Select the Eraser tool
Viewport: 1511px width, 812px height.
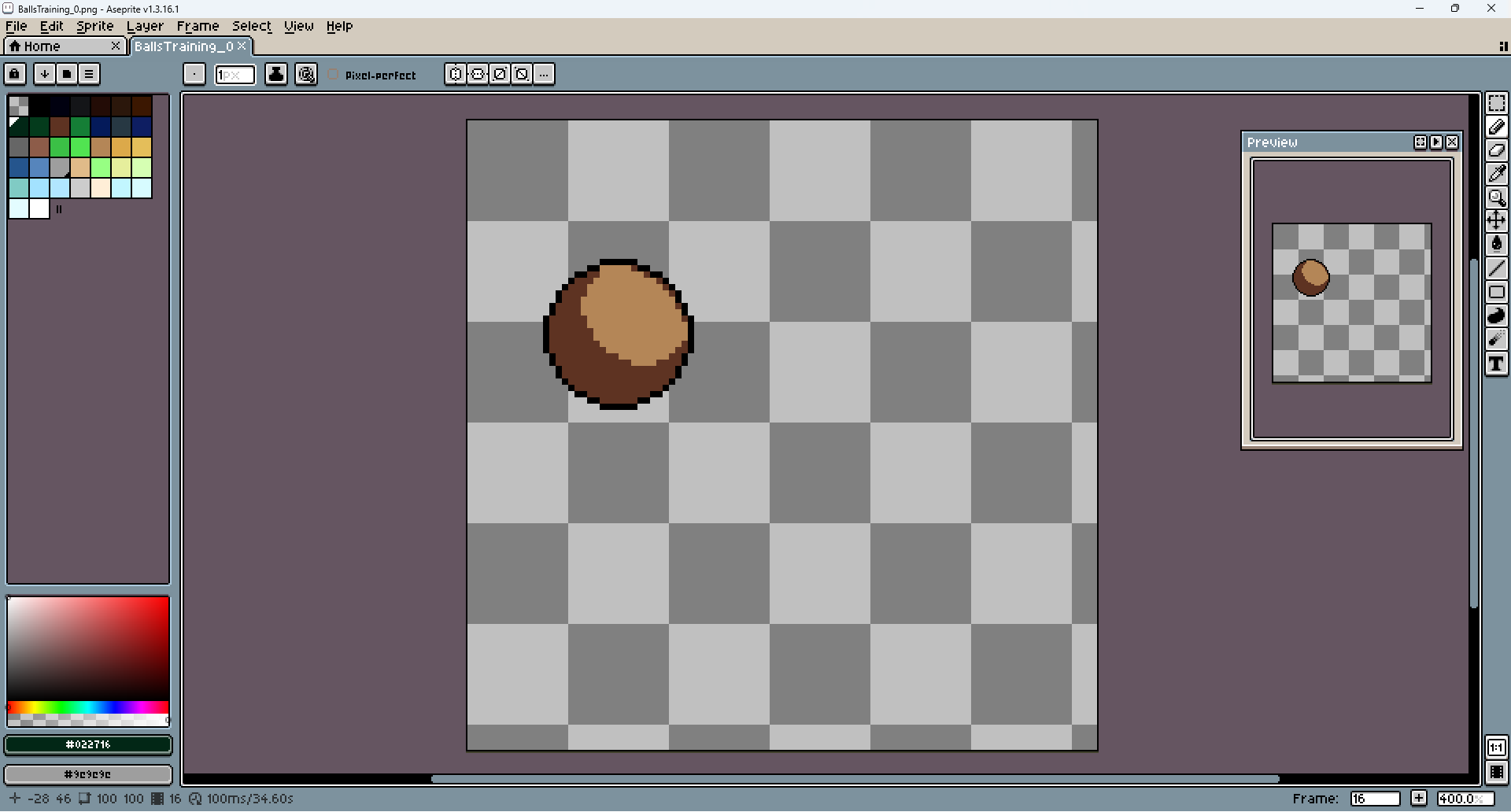coord(1496,150)
